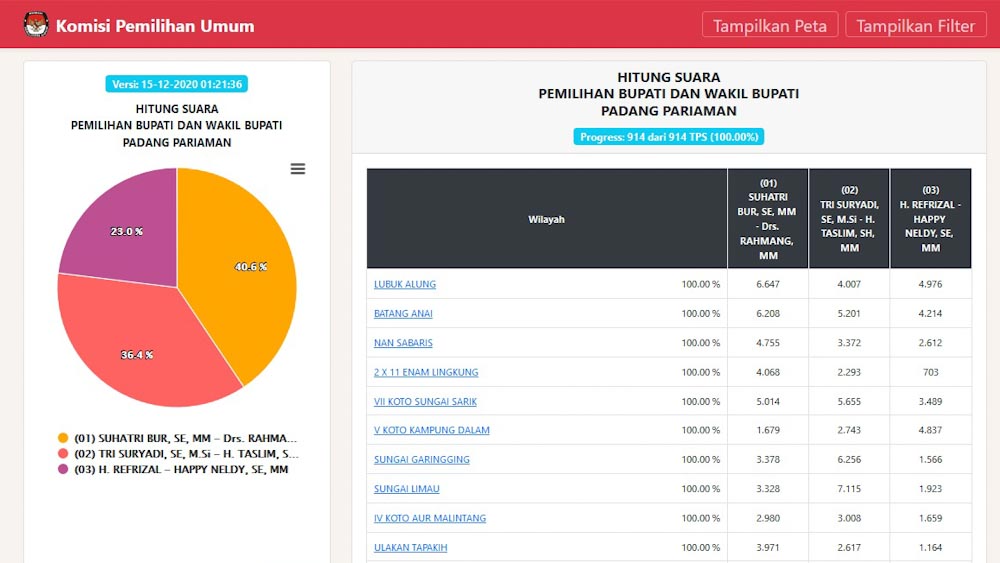Open the Sungai Garingging district link
The image size is (1000, 563).
tap(421, 460)
